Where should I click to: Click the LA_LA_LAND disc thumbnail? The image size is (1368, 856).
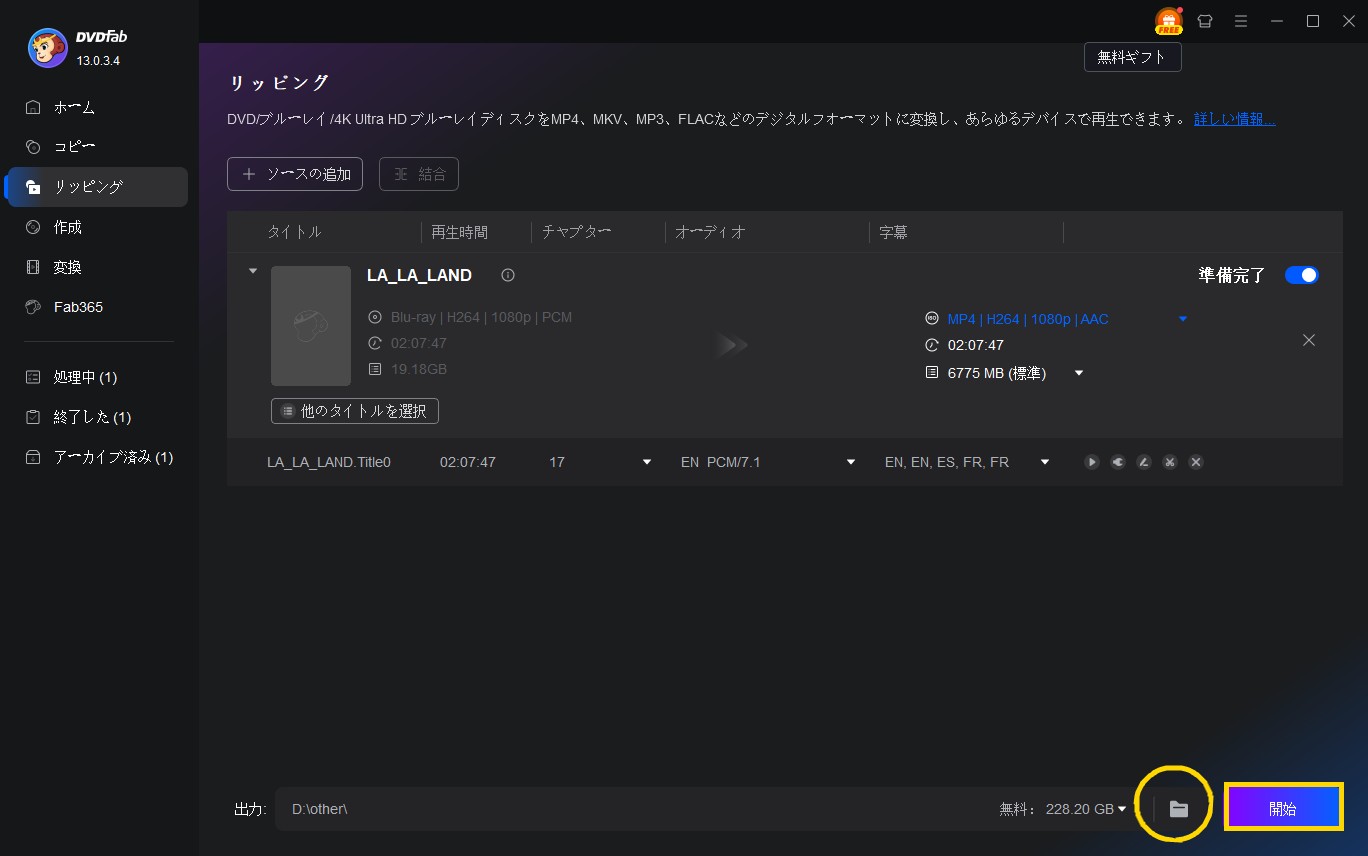311,326
